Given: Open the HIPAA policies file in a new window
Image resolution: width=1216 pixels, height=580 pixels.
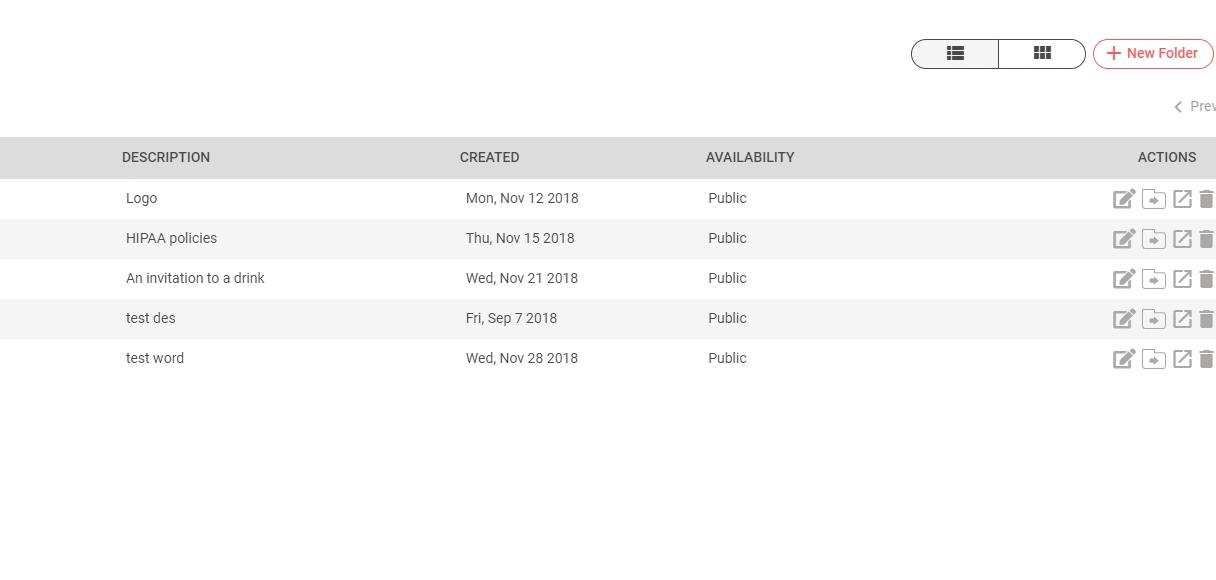Looking at the screenshot, I should [1182, 239].
